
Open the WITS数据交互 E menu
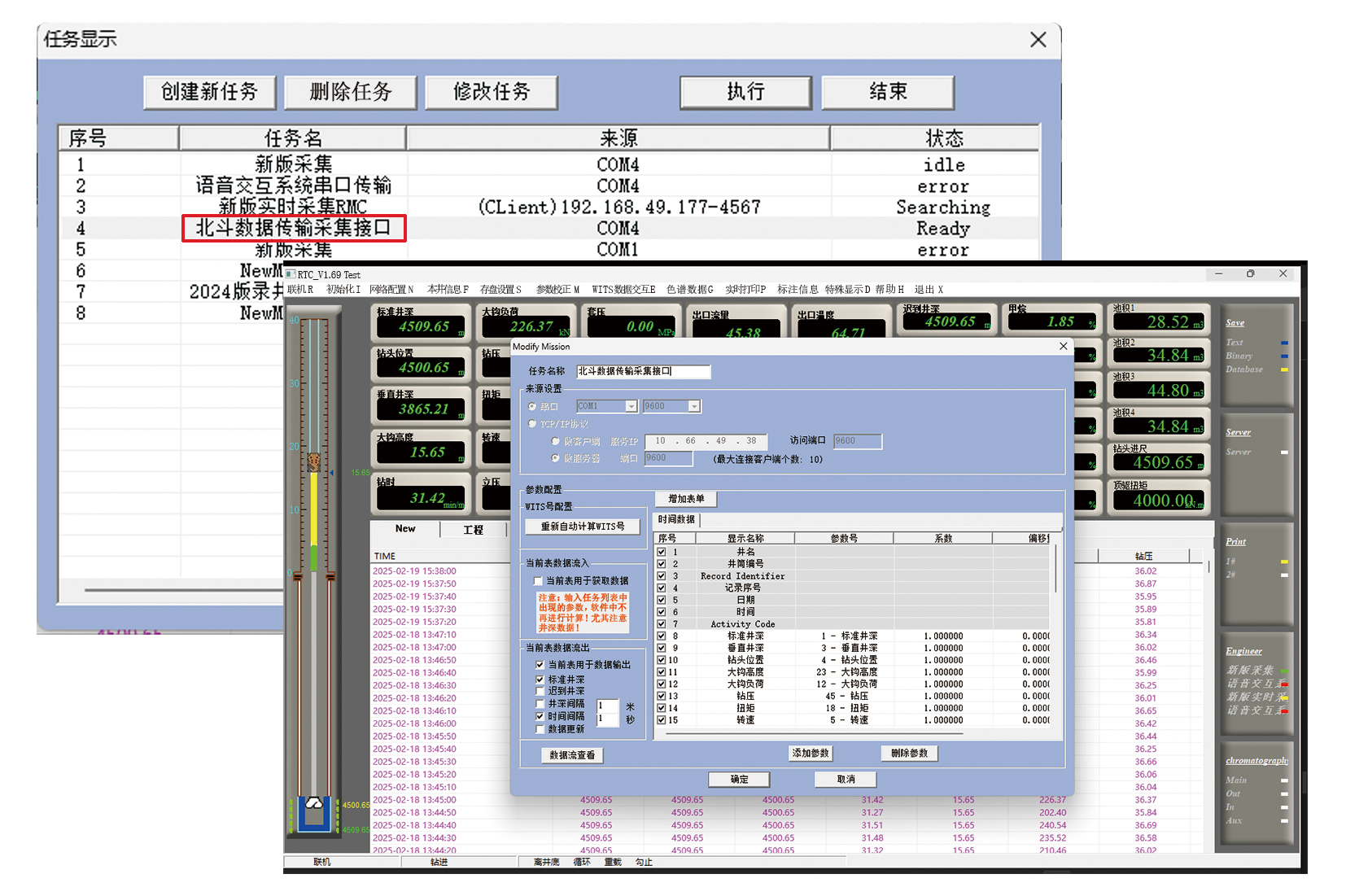pos(623,290)
